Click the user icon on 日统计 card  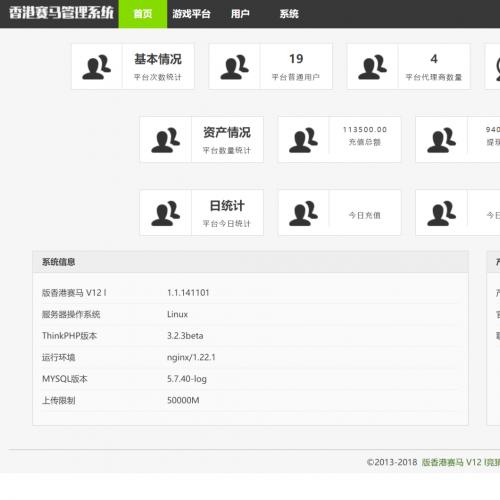coord(165,213)
